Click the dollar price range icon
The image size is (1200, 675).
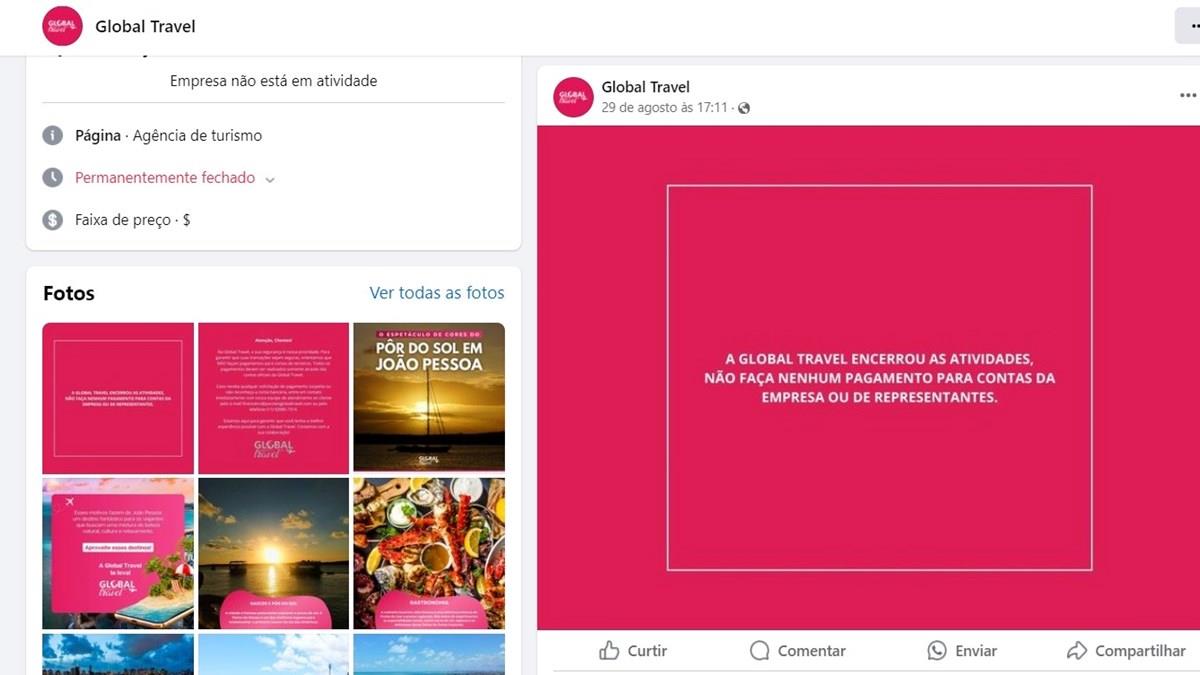point(53,219)
